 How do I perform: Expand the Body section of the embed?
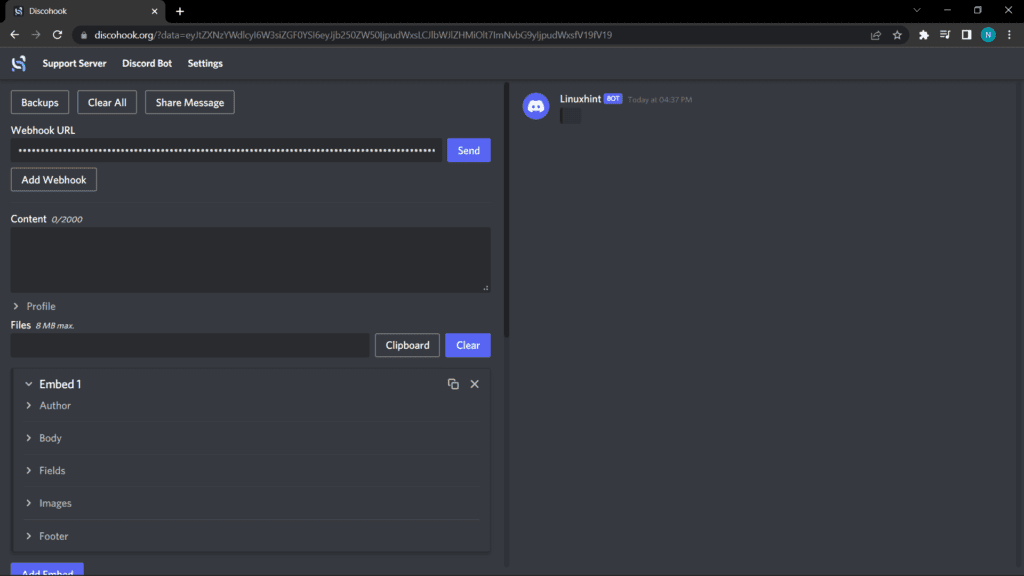pos(50,438)
